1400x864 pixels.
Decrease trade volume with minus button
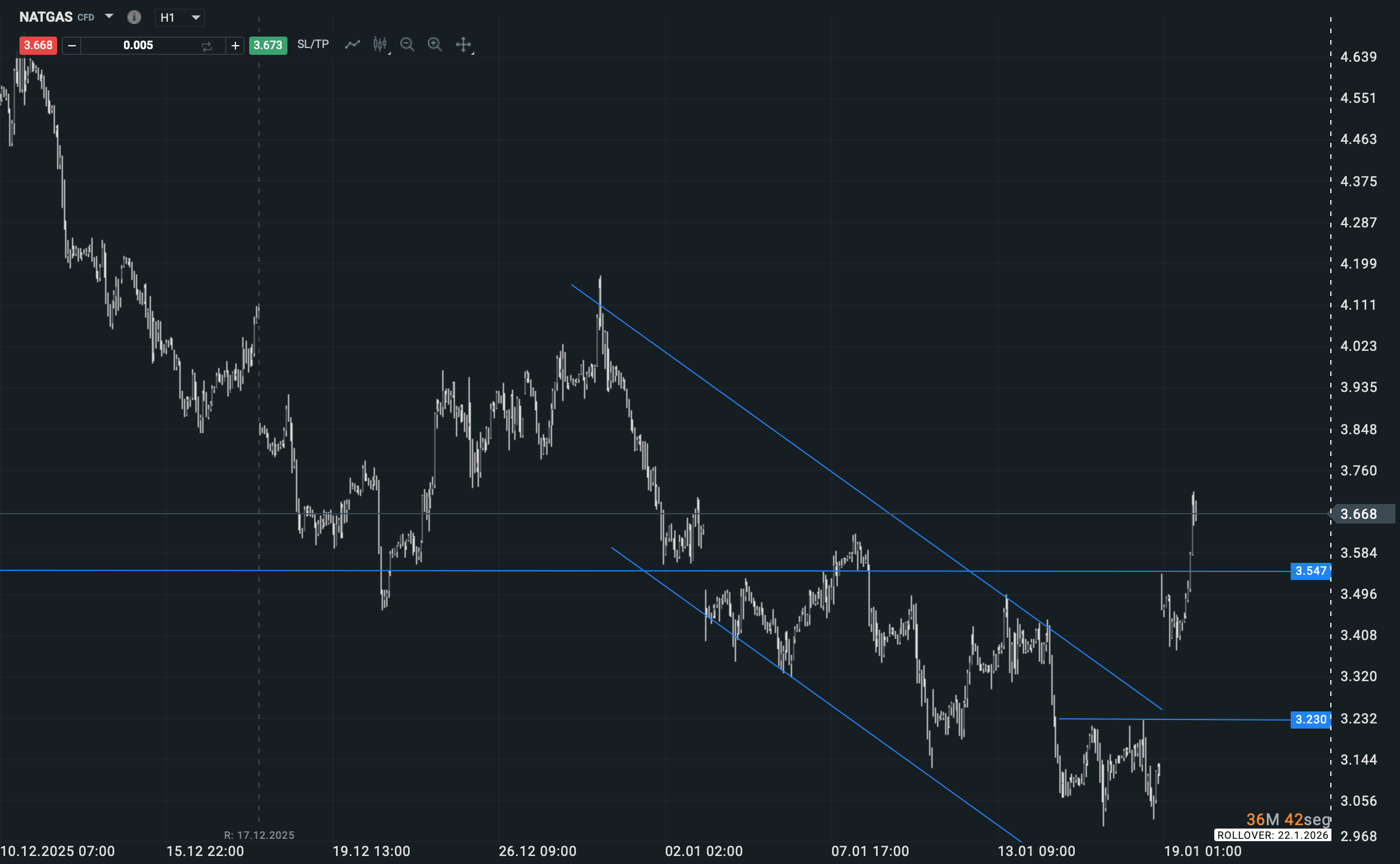click(x=72, y=46)
